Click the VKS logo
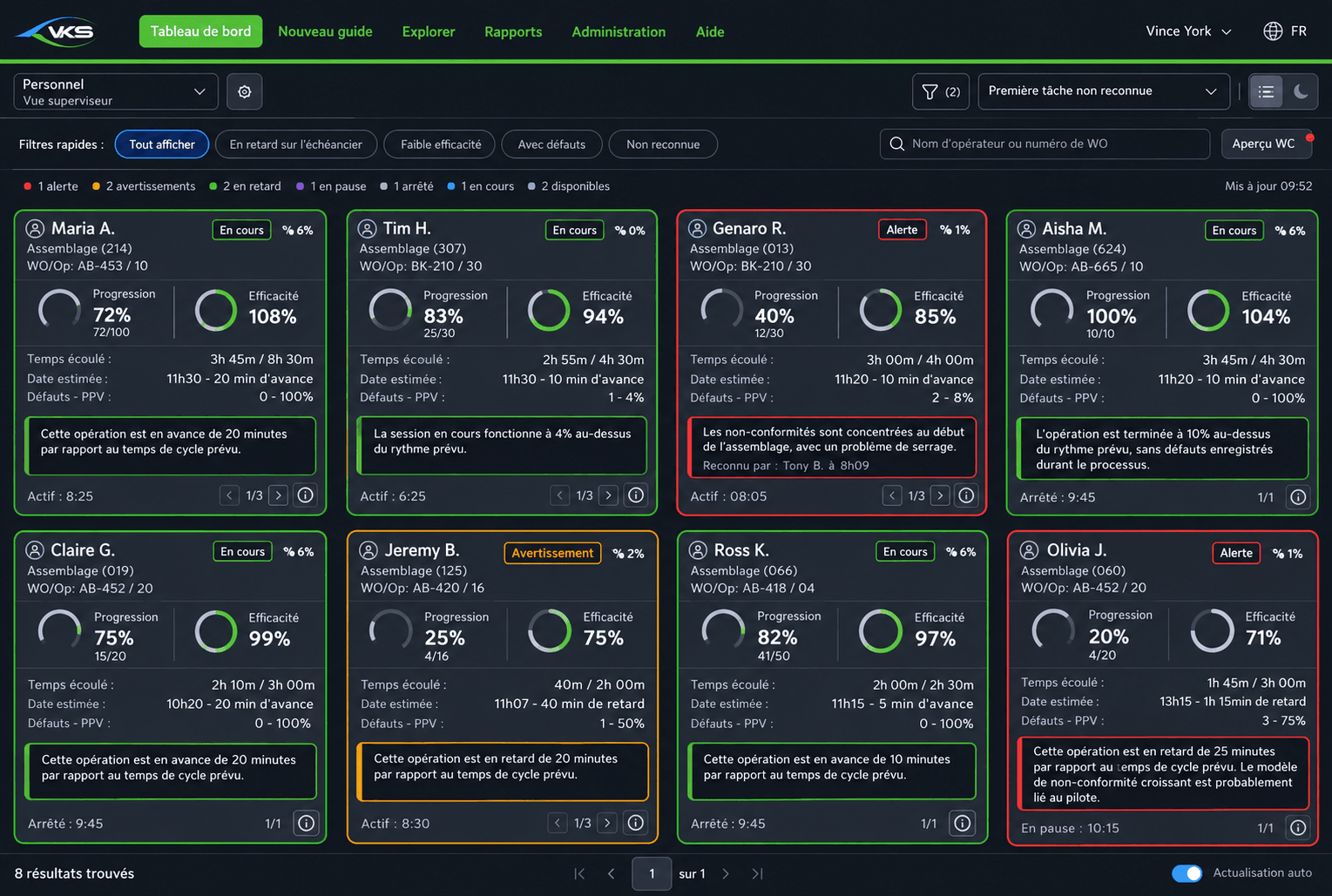This screenshot has height=896, width=1332. click(57, 31)
